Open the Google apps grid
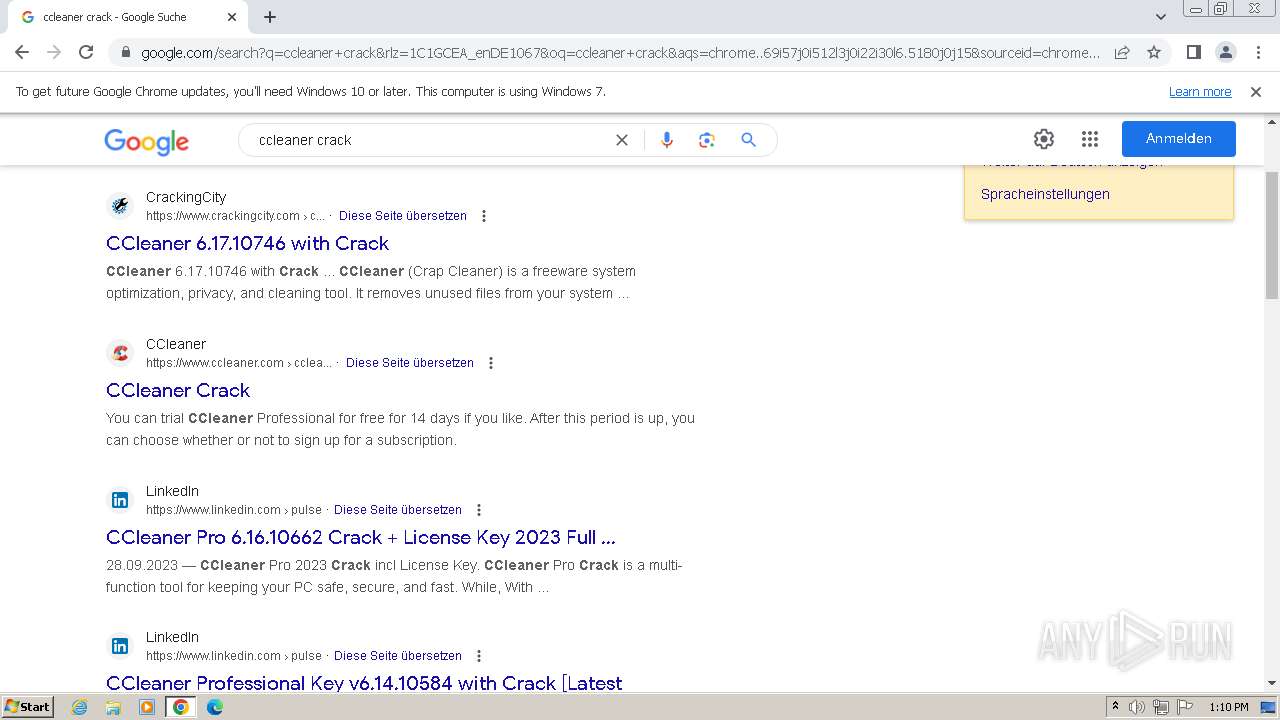Viewport: 1280px width, 720px height. pyautogui.click(x=1090, y=139)
